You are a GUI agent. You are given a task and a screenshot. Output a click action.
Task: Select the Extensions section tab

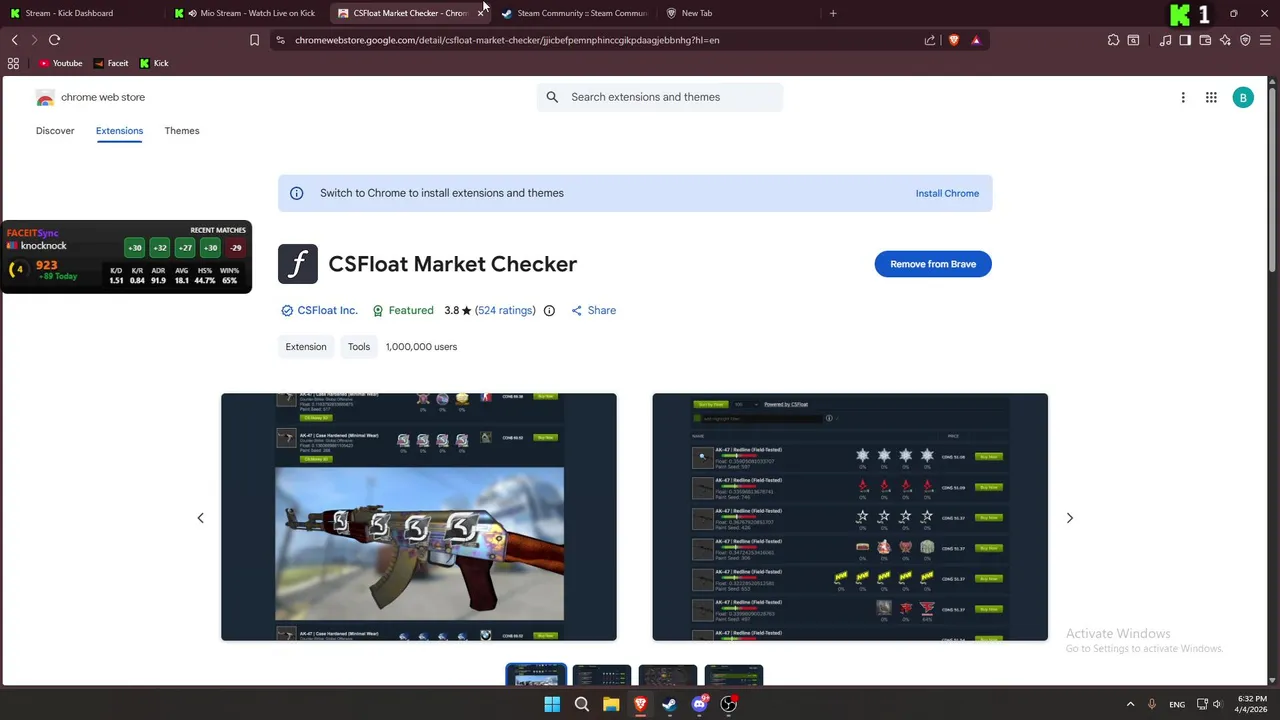click(x=119, y=131)
